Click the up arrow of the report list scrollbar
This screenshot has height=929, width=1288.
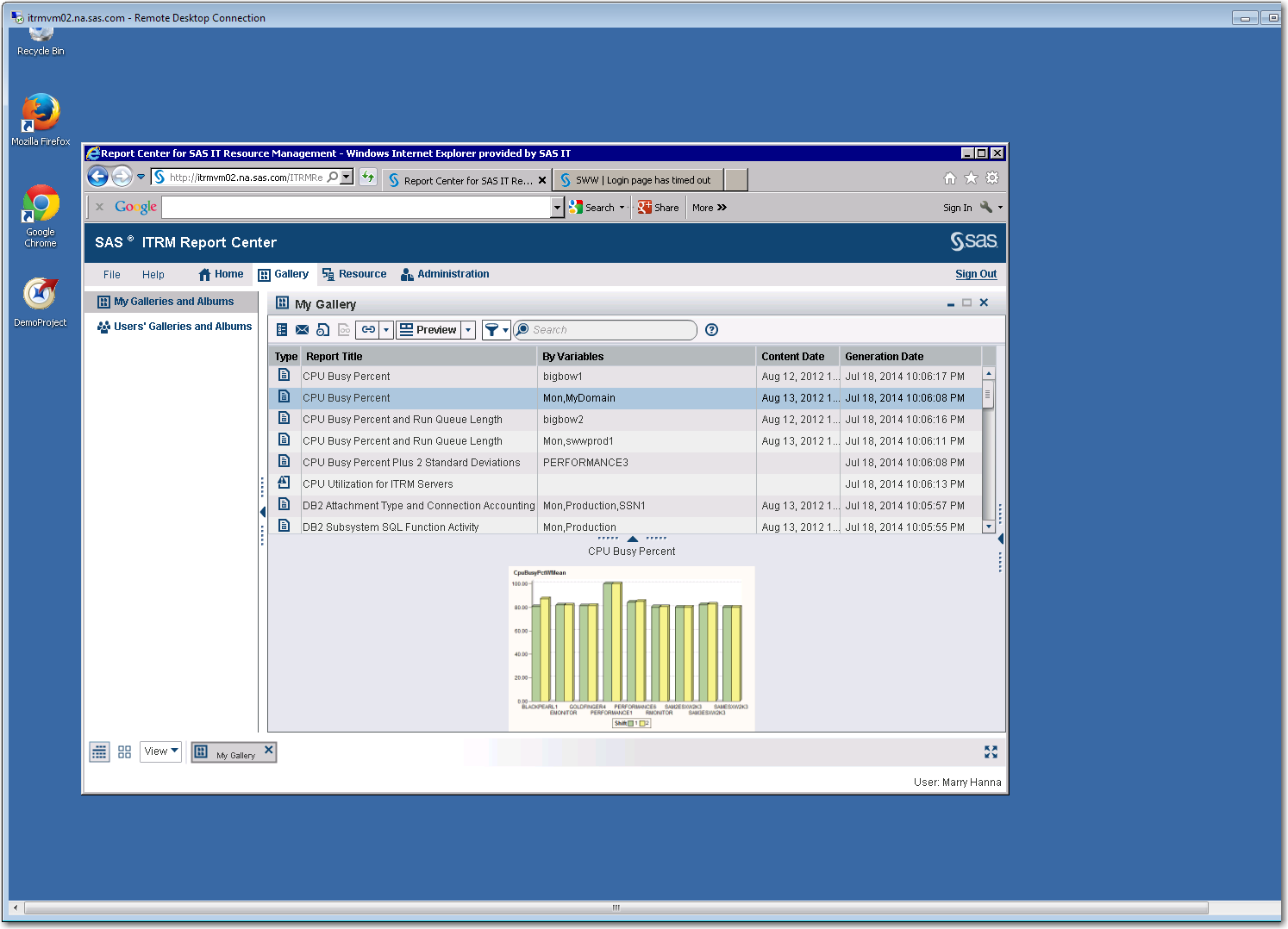coord(989,373)
